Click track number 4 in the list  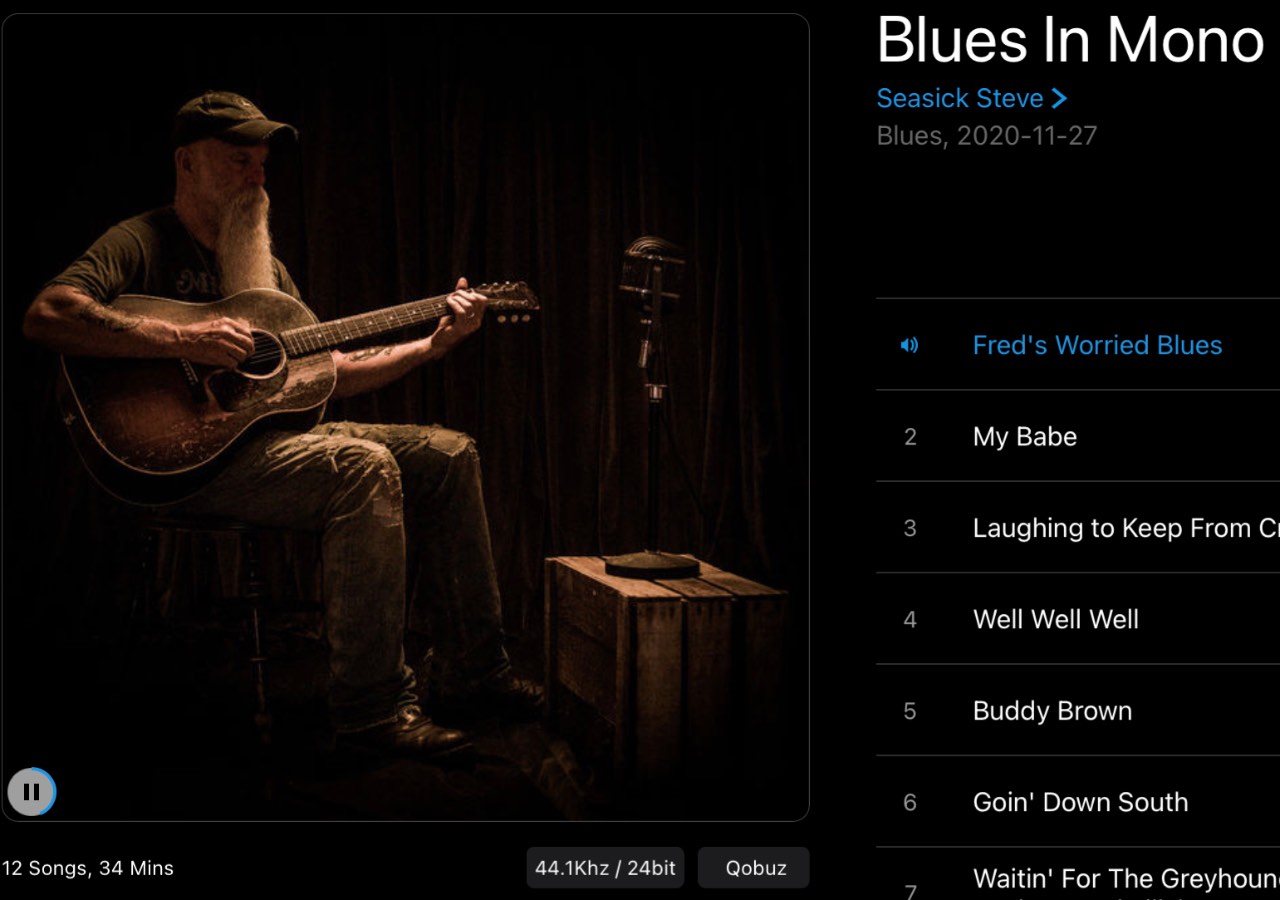point(910,620)
